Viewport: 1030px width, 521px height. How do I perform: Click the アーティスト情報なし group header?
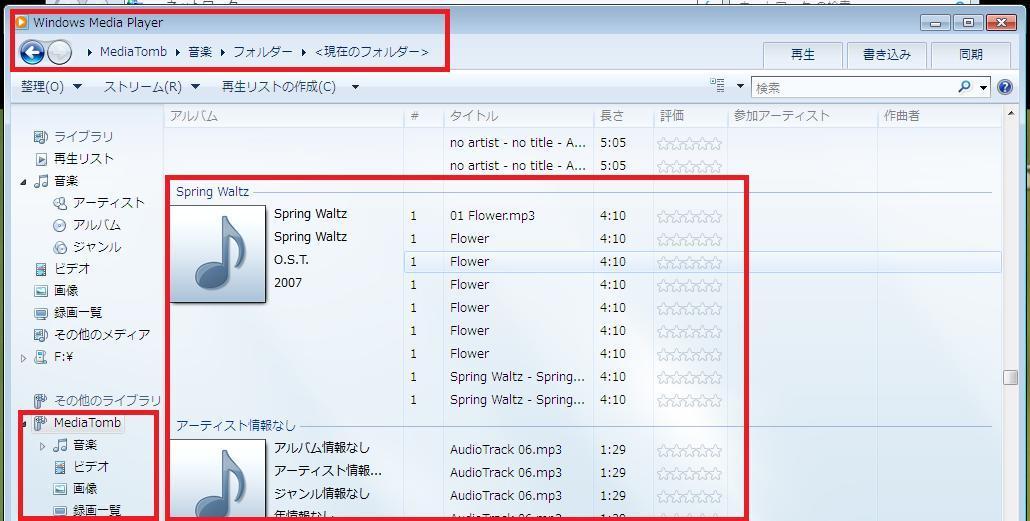[236, 426]
